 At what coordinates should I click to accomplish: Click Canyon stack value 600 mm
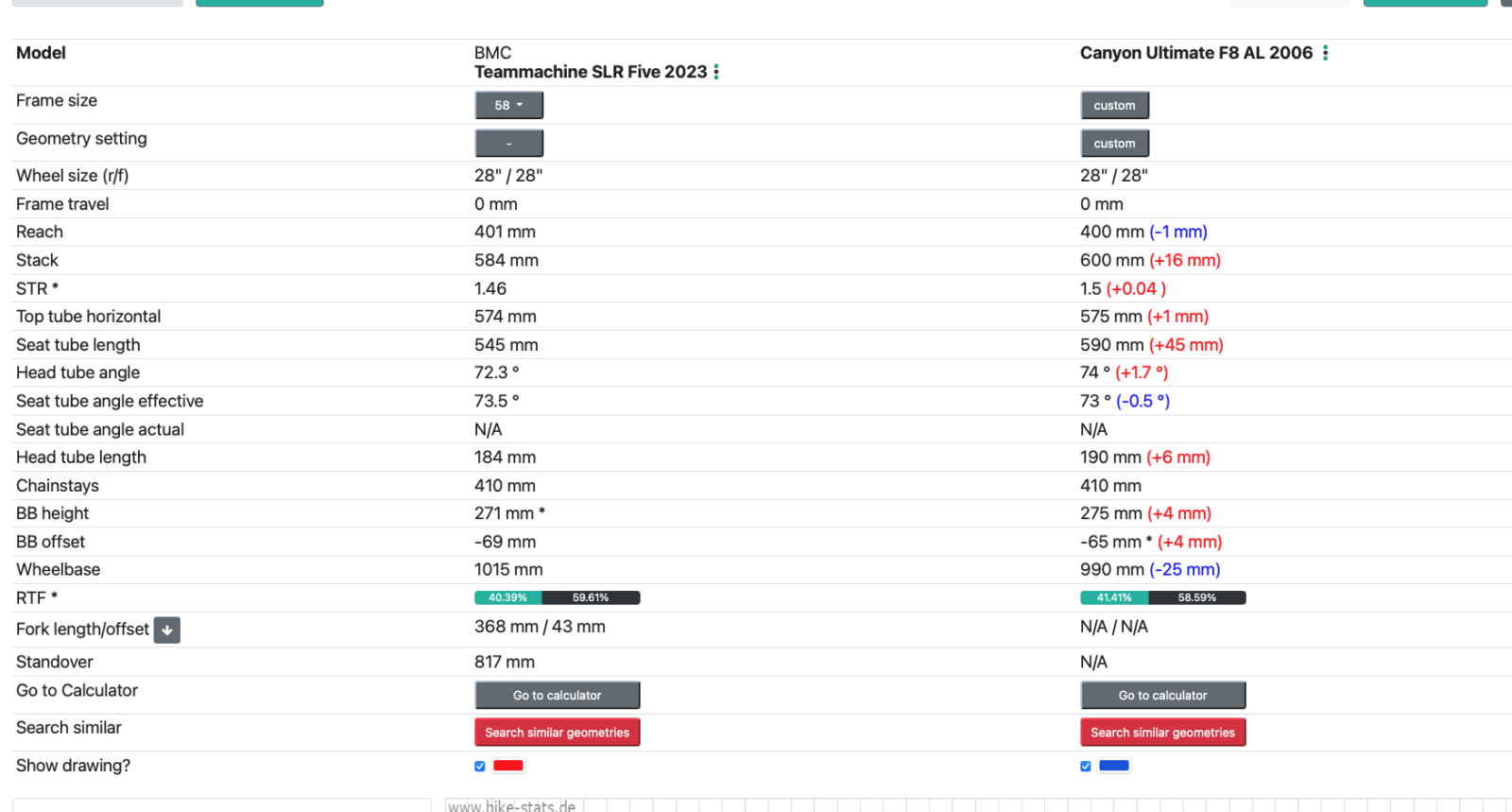[1112, 260]
